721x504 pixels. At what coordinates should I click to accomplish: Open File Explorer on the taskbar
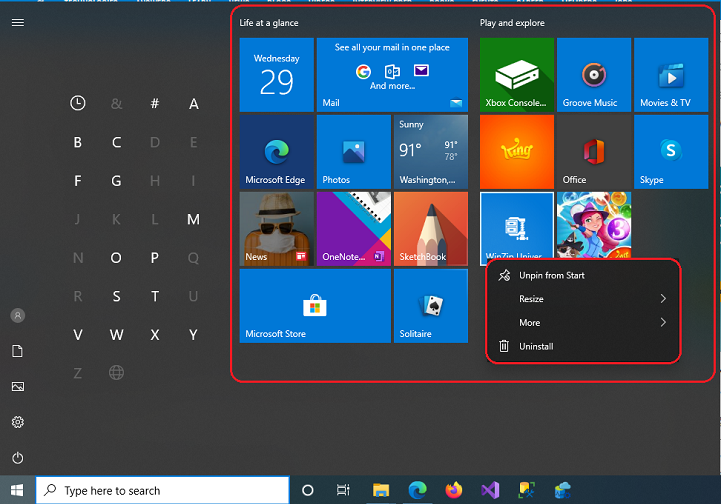pyautogui.click(x=381, y=491)
